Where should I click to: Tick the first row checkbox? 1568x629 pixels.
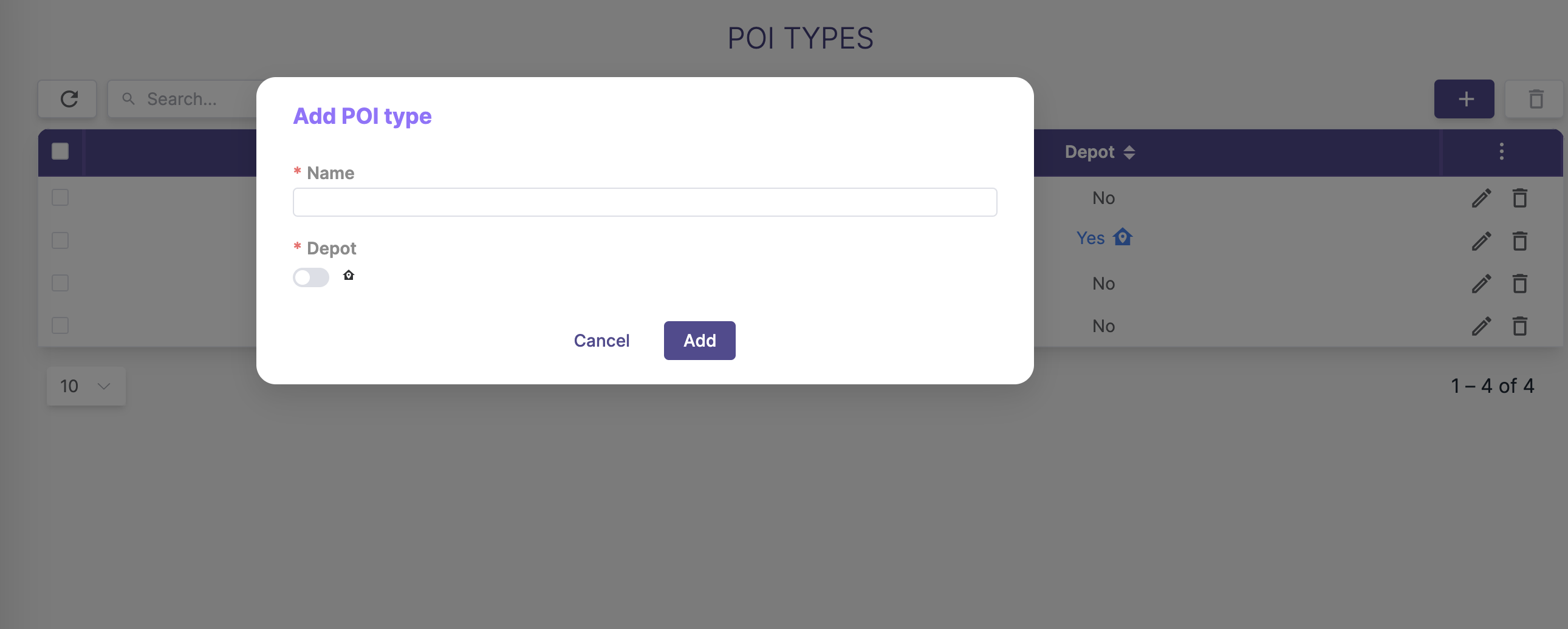(60, 198)
